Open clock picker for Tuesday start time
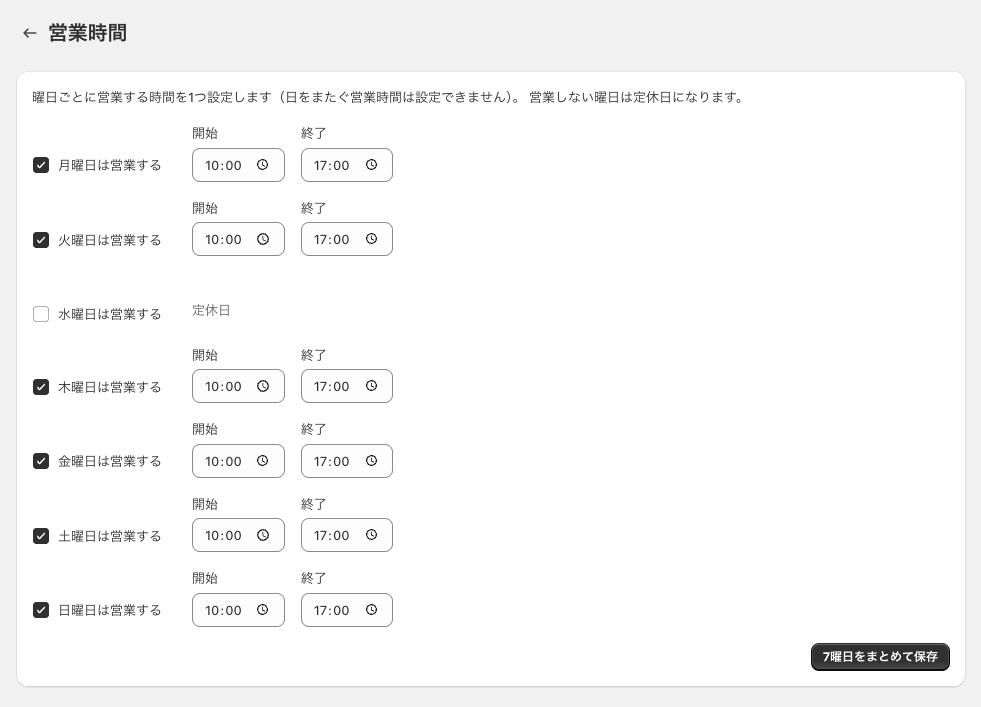The image size is (981, 707). click(x=263, y=239)
